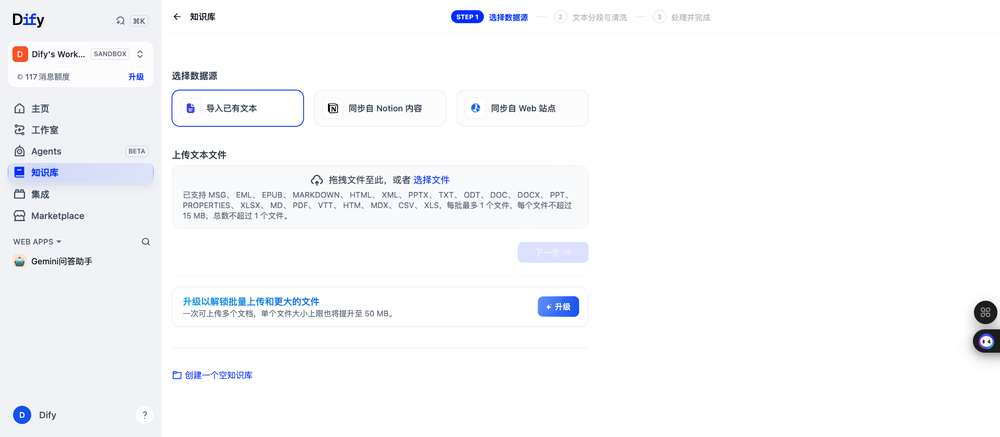Click the globe icon for Web 站点
This screenshot has width=1000, height=437.
click(475, 108)
